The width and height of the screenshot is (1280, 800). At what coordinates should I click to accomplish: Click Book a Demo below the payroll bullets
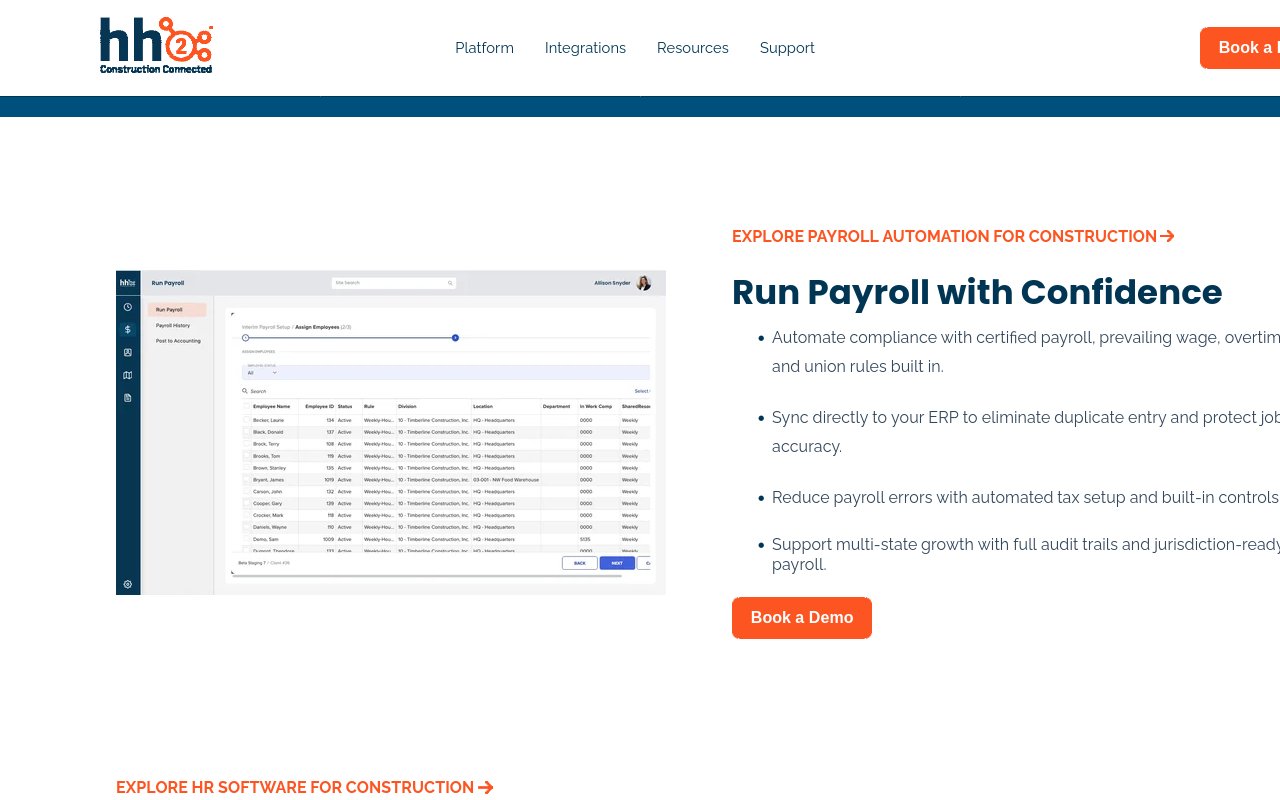click(802, 618)
